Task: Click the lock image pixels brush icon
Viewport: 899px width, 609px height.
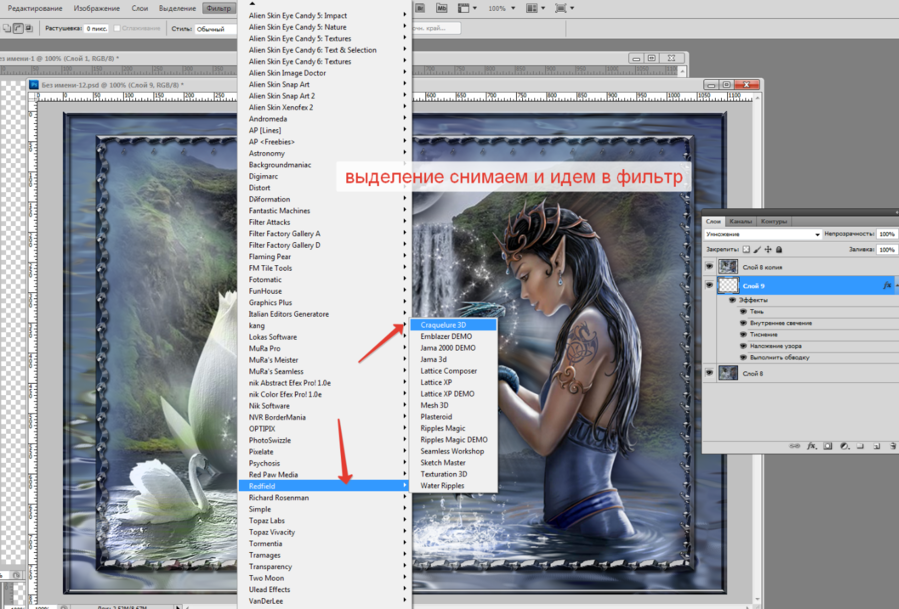Action: coord(757,249)
